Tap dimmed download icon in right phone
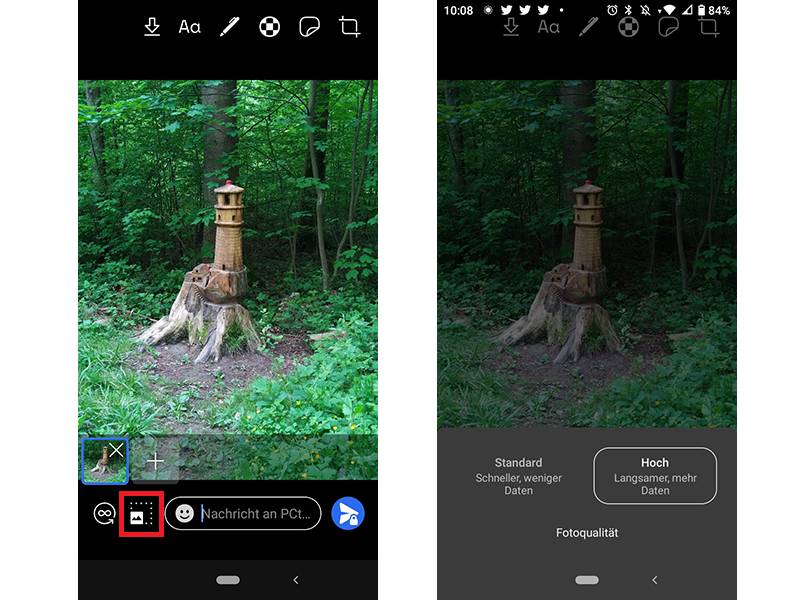The image size is (800, 600). tap(511, 27)
